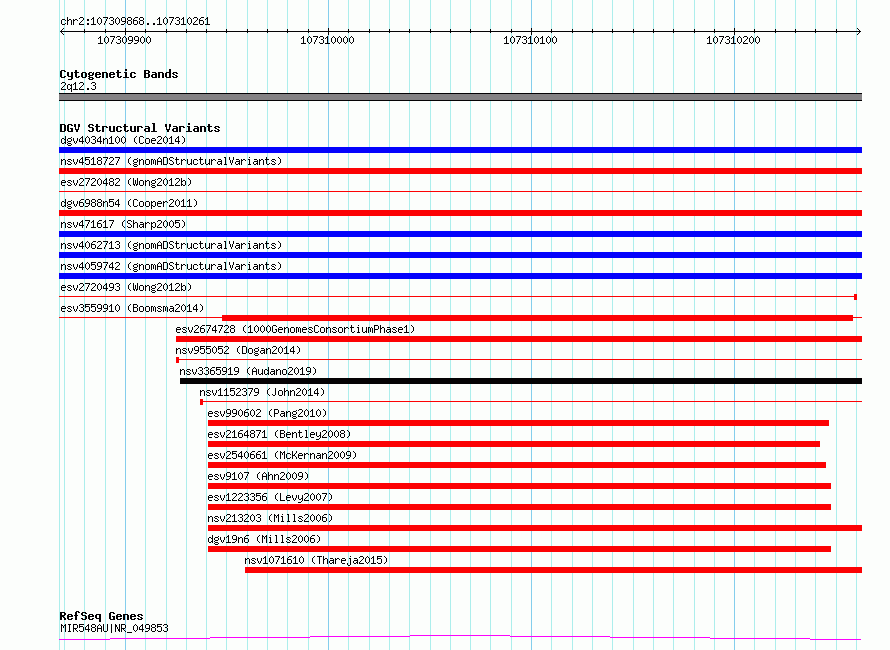Click the gray 2q12.3 cytogenetic band bar

[460, 97]
